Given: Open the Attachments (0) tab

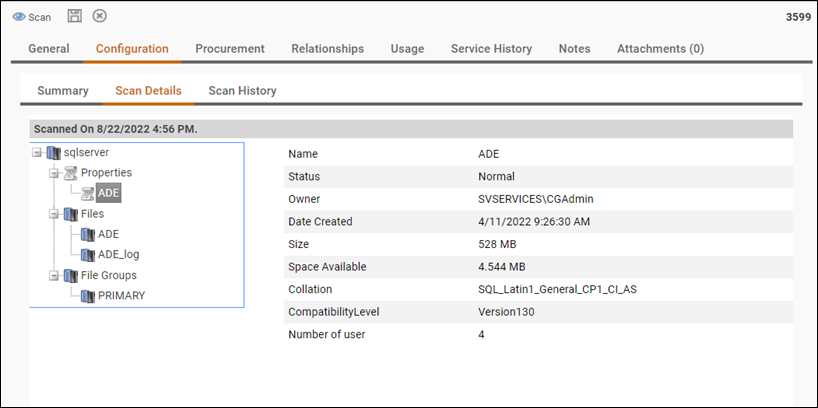Looking at the screenshot, I should 660,48.
